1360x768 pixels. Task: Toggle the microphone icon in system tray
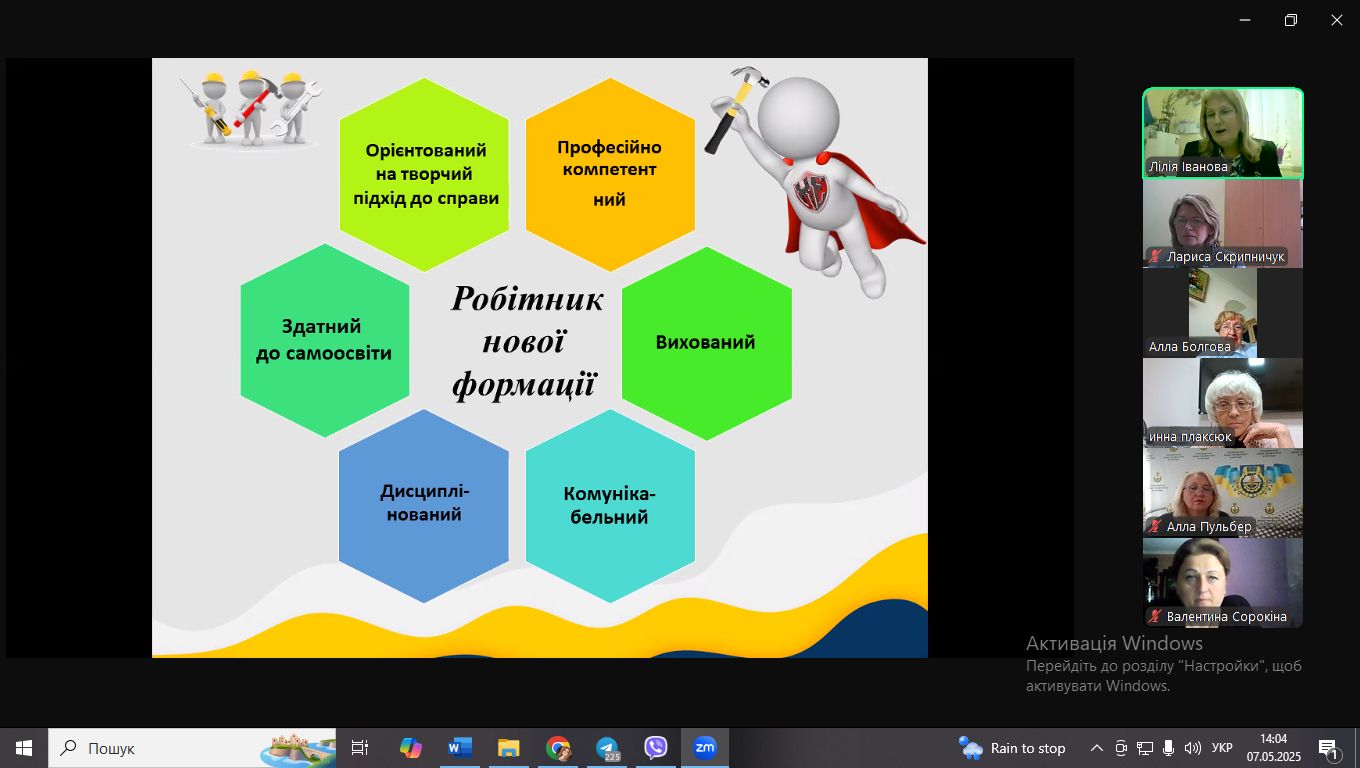(1169, 748)
